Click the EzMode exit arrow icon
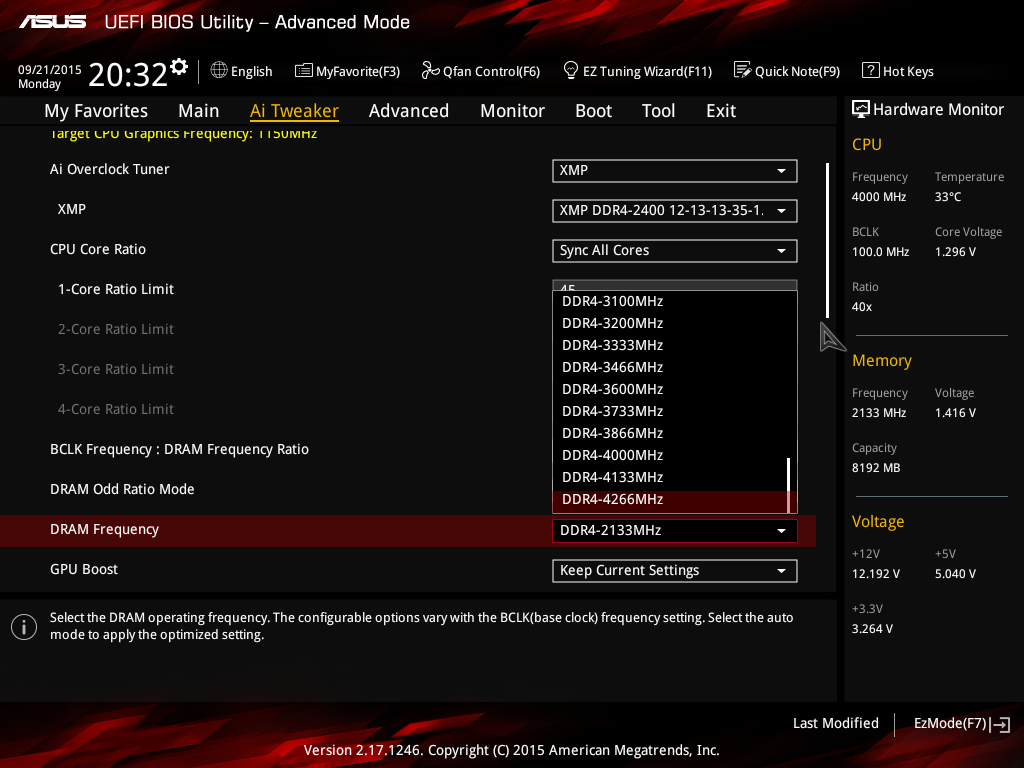This screenshot has width=1024, height=768. (1000, 724)
